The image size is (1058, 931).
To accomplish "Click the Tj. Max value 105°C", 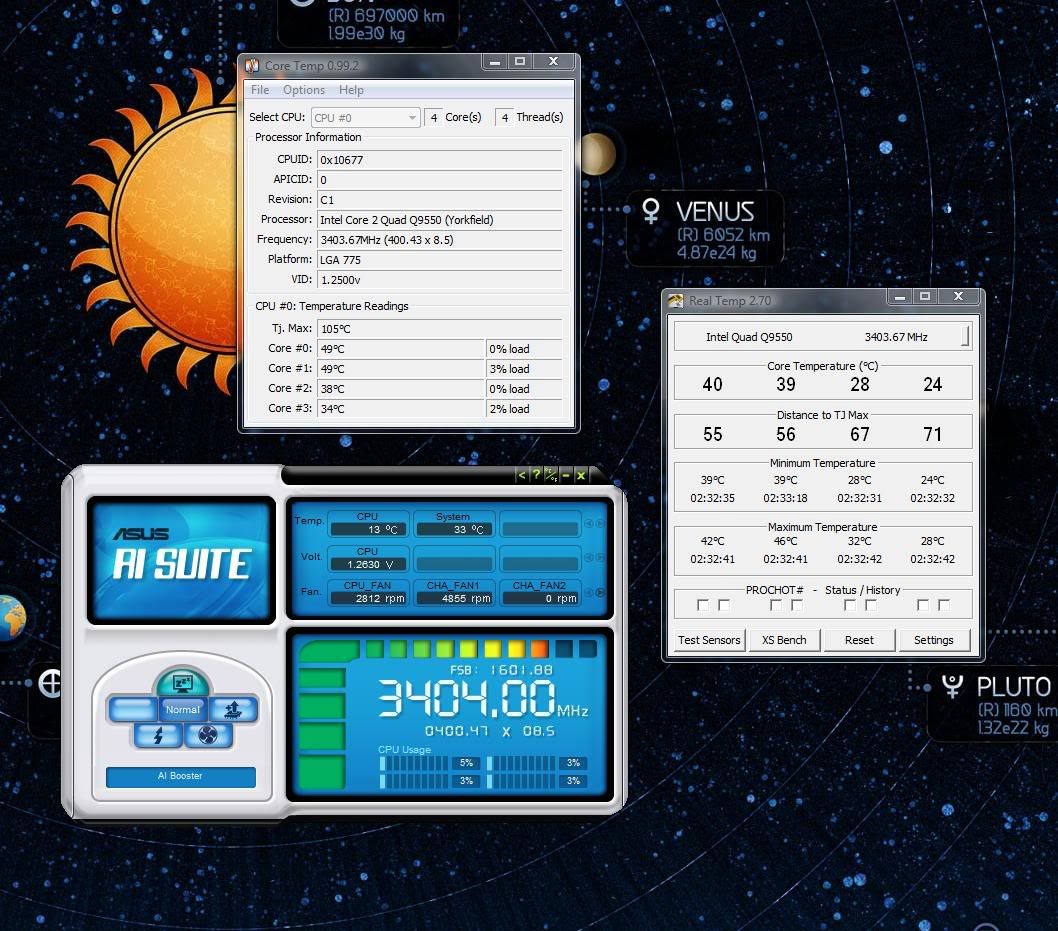I will click(439, 329).
